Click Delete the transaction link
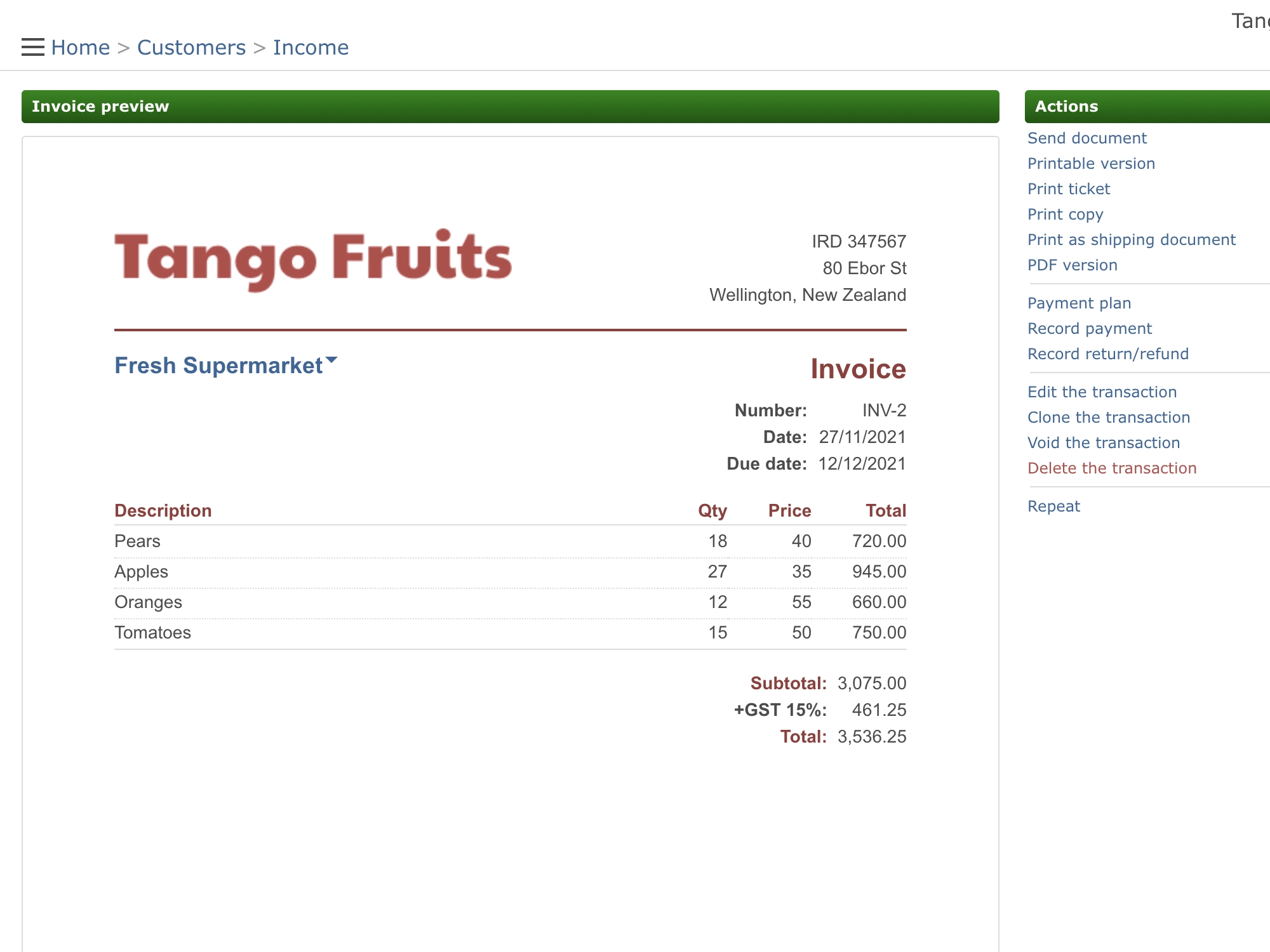 [1112, 467]
